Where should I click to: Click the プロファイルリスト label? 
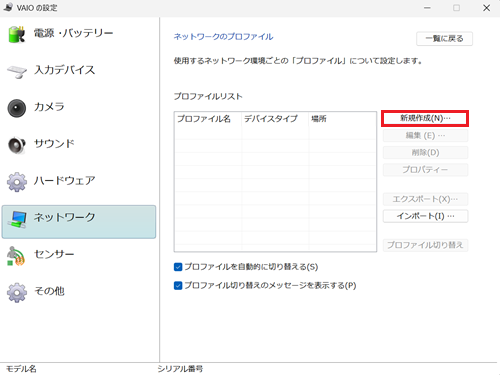208,97
